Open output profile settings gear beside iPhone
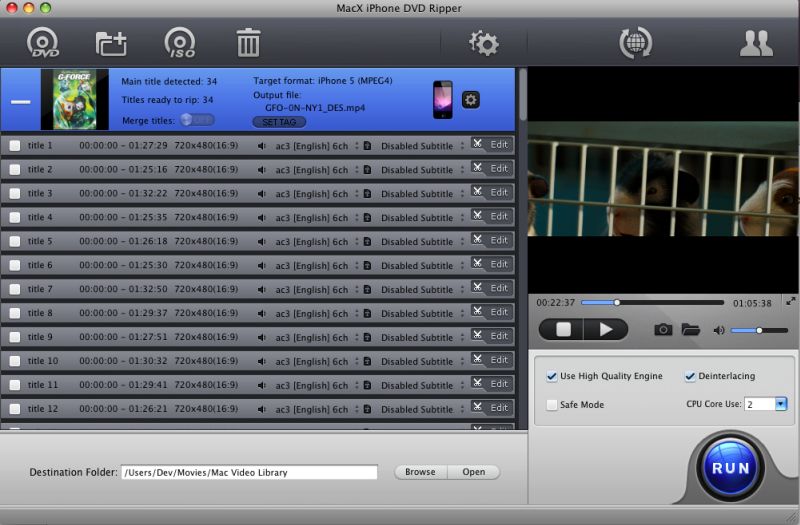 coord(470,99)
